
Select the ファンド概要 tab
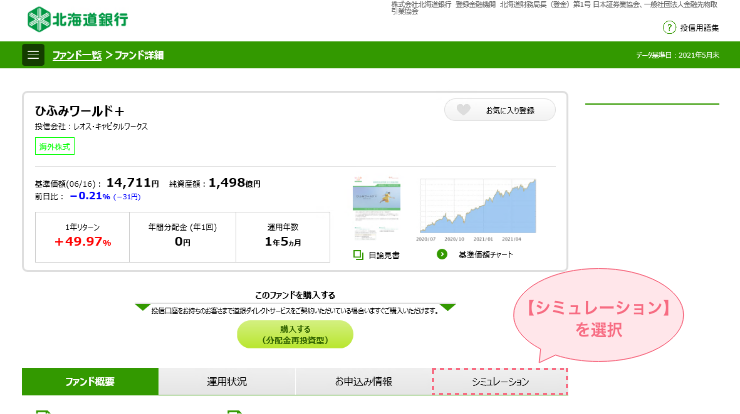pyautogui.click(x=90, y=381)
